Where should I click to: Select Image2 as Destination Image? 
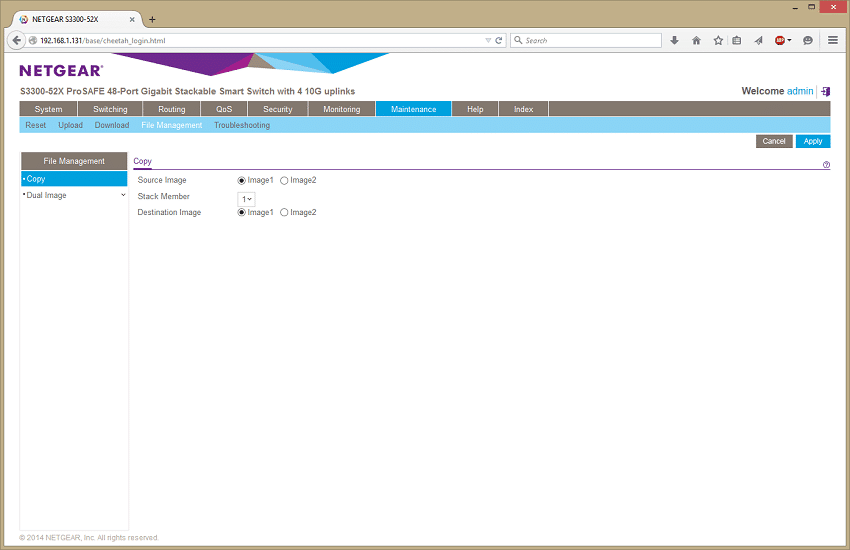[284, 212]
